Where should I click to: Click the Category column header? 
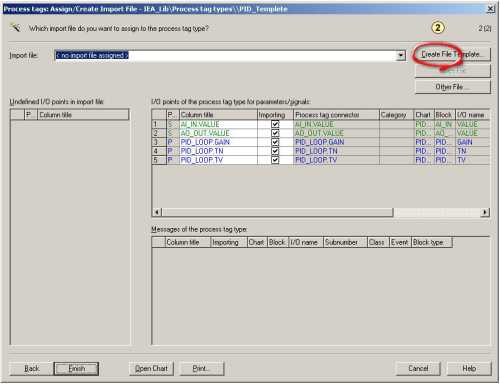[396, 115]
